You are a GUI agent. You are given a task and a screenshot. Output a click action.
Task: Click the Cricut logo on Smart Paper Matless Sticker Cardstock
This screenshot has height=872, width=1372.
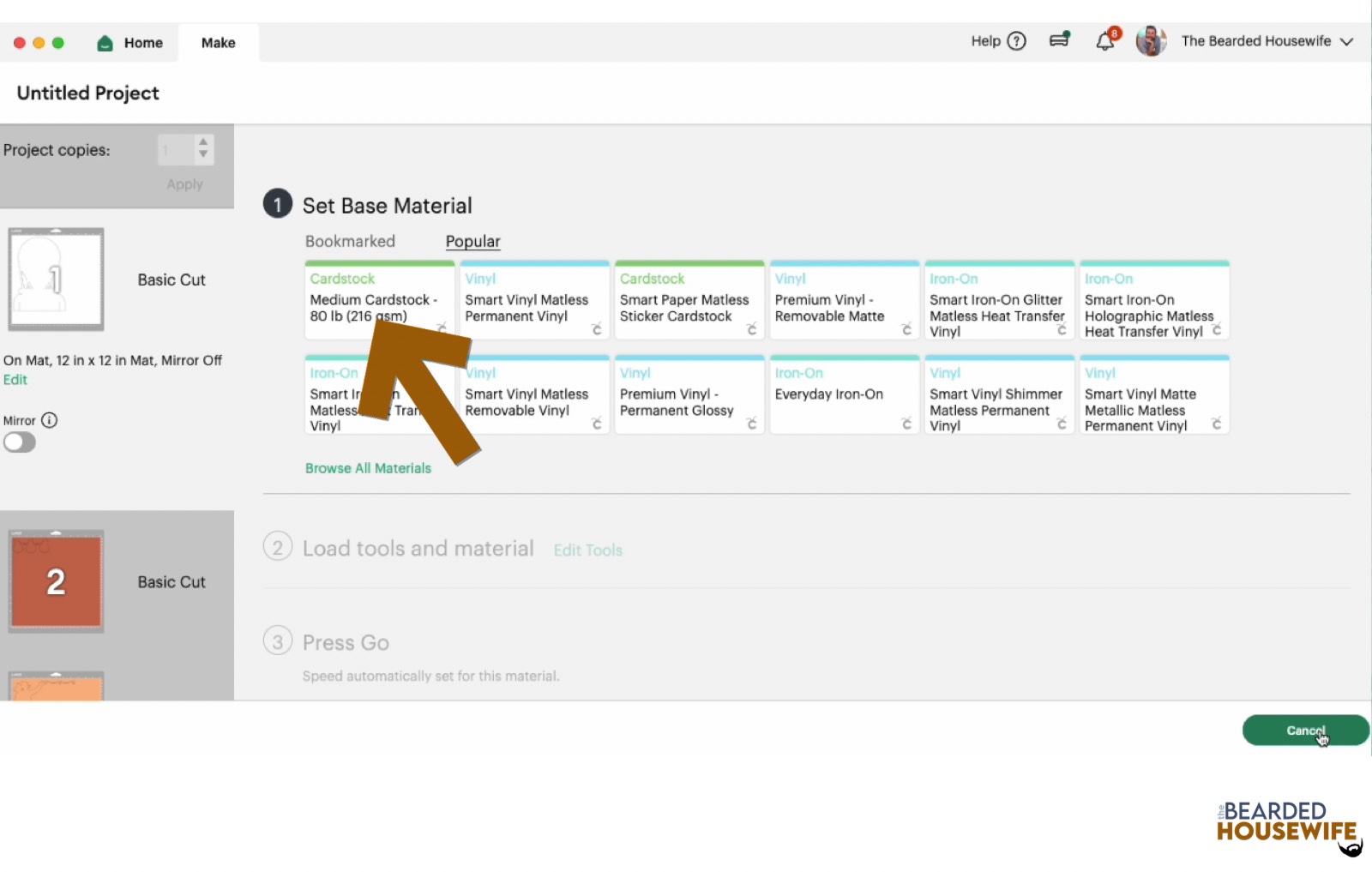(752, 329)
